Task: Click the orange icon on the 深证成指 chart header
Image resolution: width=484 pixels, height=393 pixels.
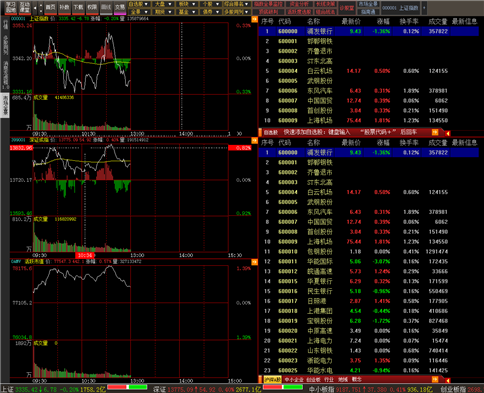Action: tap(254, 140)
